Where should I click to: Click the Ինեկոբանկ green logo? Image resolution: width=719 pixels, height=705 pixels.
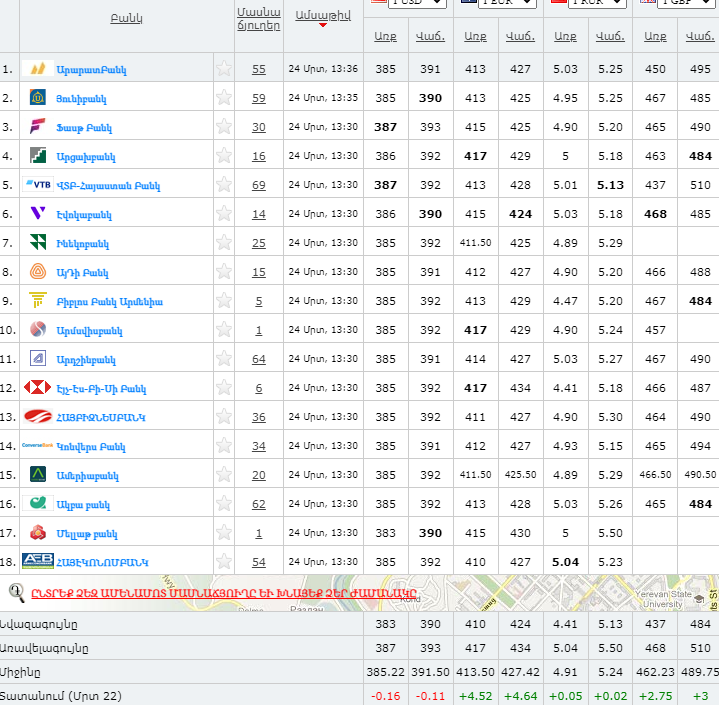[x=38, y=242]
